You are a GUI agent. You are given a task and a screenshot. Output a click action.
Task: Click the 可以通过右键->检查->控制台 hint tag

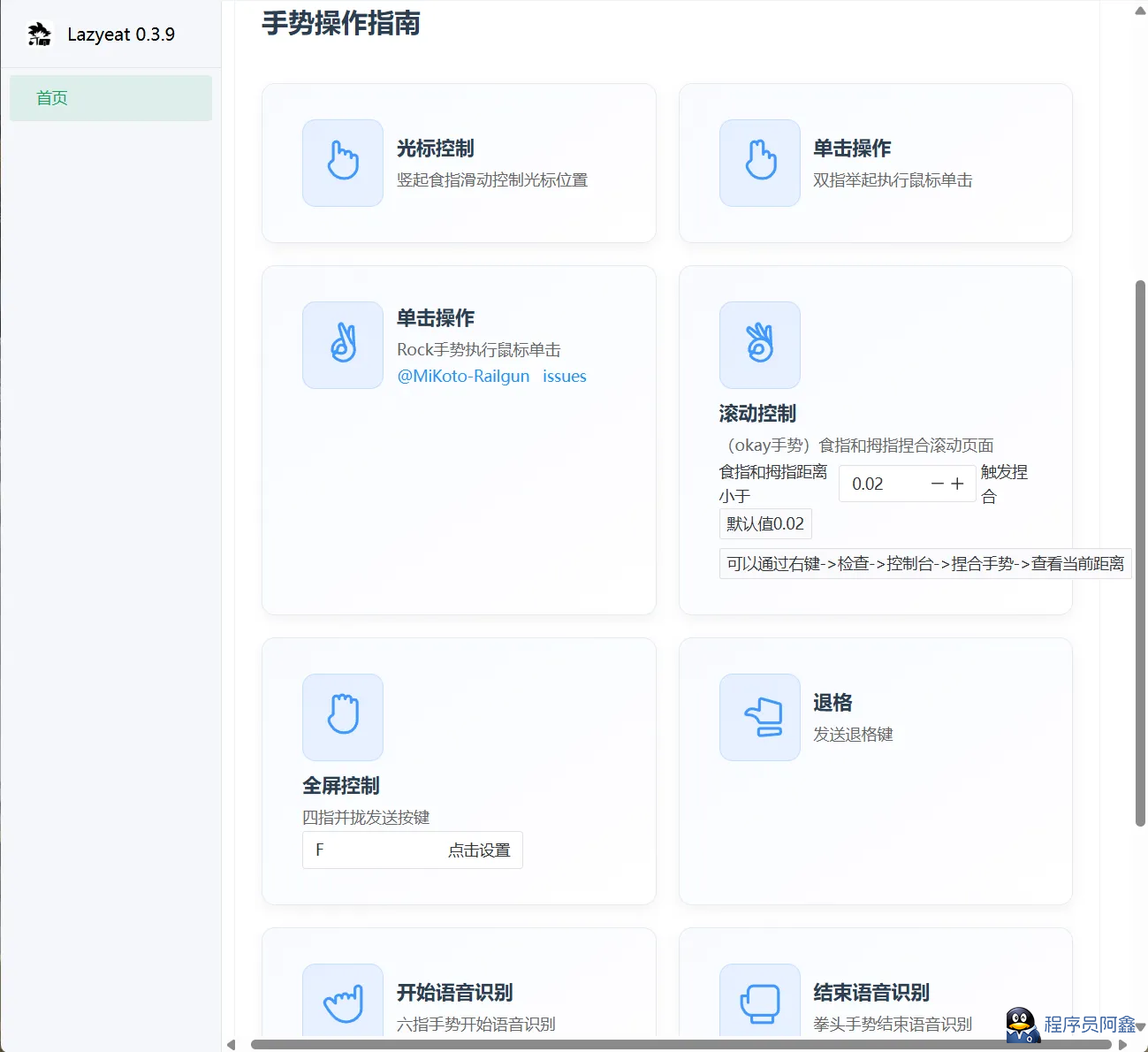coord(925,563)
